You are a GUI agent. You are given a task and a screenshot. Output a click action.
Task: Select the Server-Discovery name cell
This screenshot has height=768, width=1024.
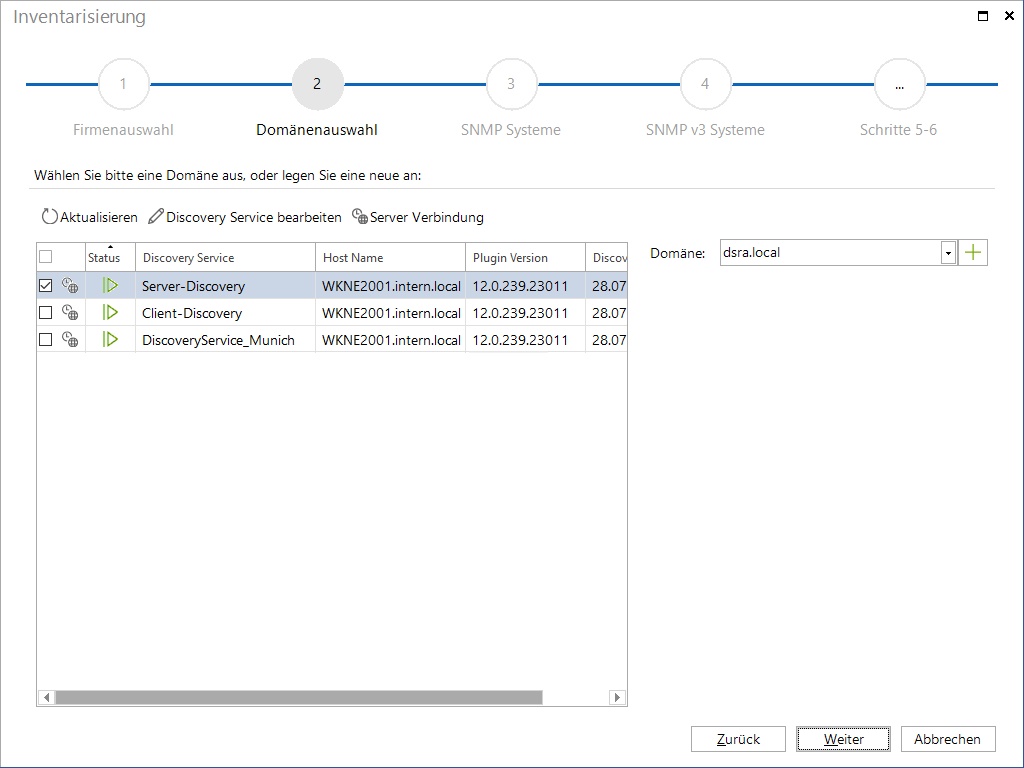(x=225, y=286)
